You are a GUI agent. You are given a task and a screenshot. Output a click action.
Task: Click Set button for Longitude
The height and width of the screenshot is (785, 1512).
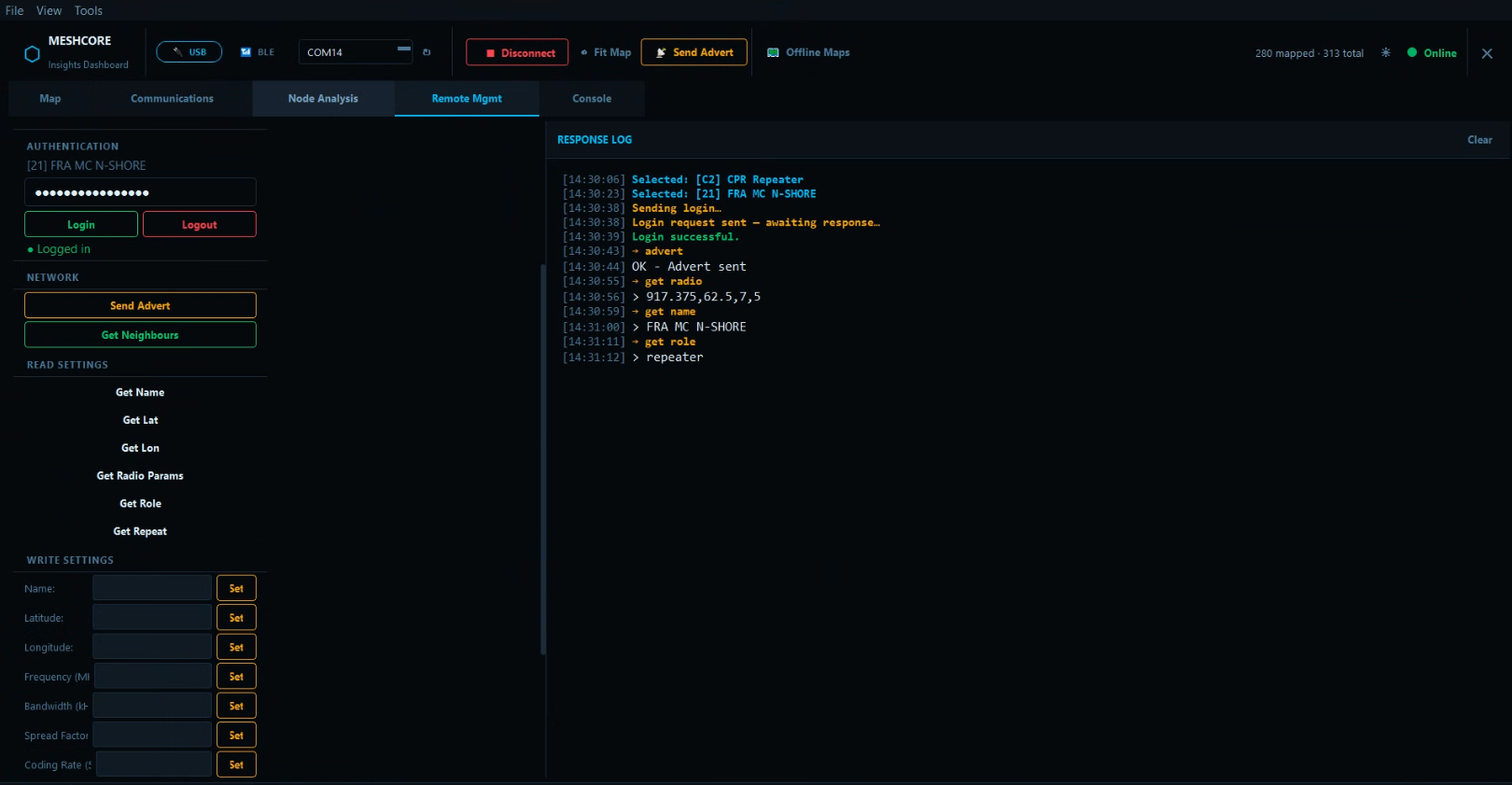[x=236, y=647]
